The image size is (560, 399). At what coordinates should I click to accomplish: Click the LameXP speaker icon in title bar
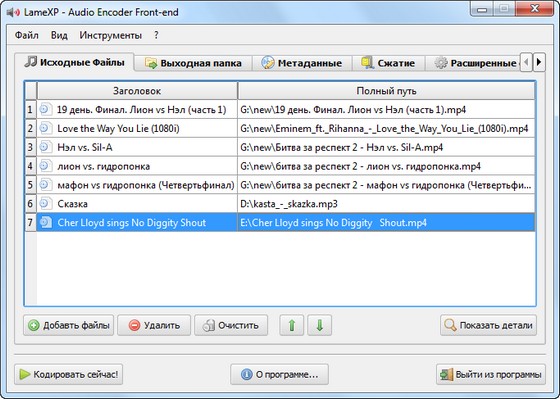click(x=13, y=13)
